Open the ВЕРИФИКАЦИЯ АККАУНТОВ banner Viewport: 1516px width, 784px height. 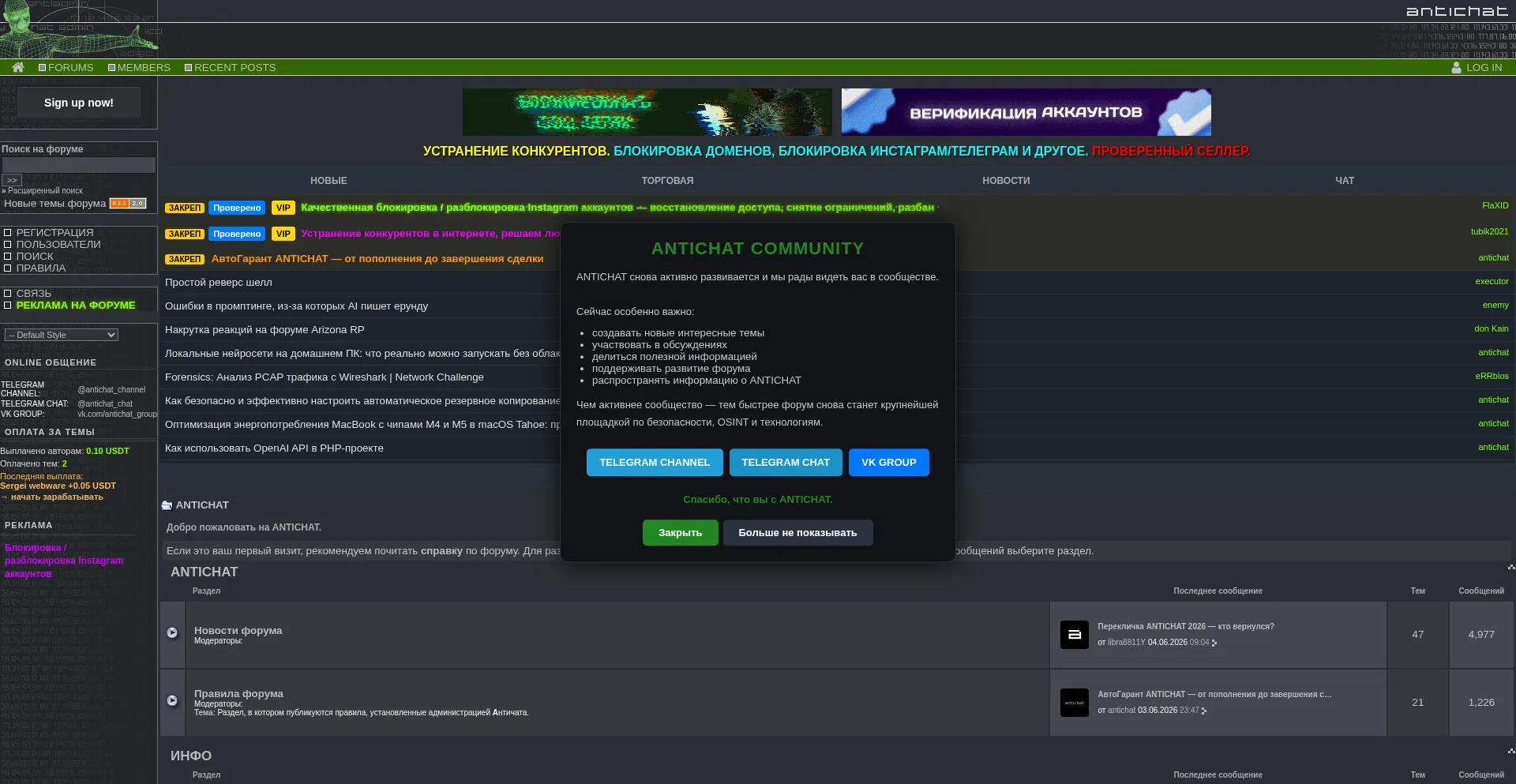click(x=1026, y=112)
